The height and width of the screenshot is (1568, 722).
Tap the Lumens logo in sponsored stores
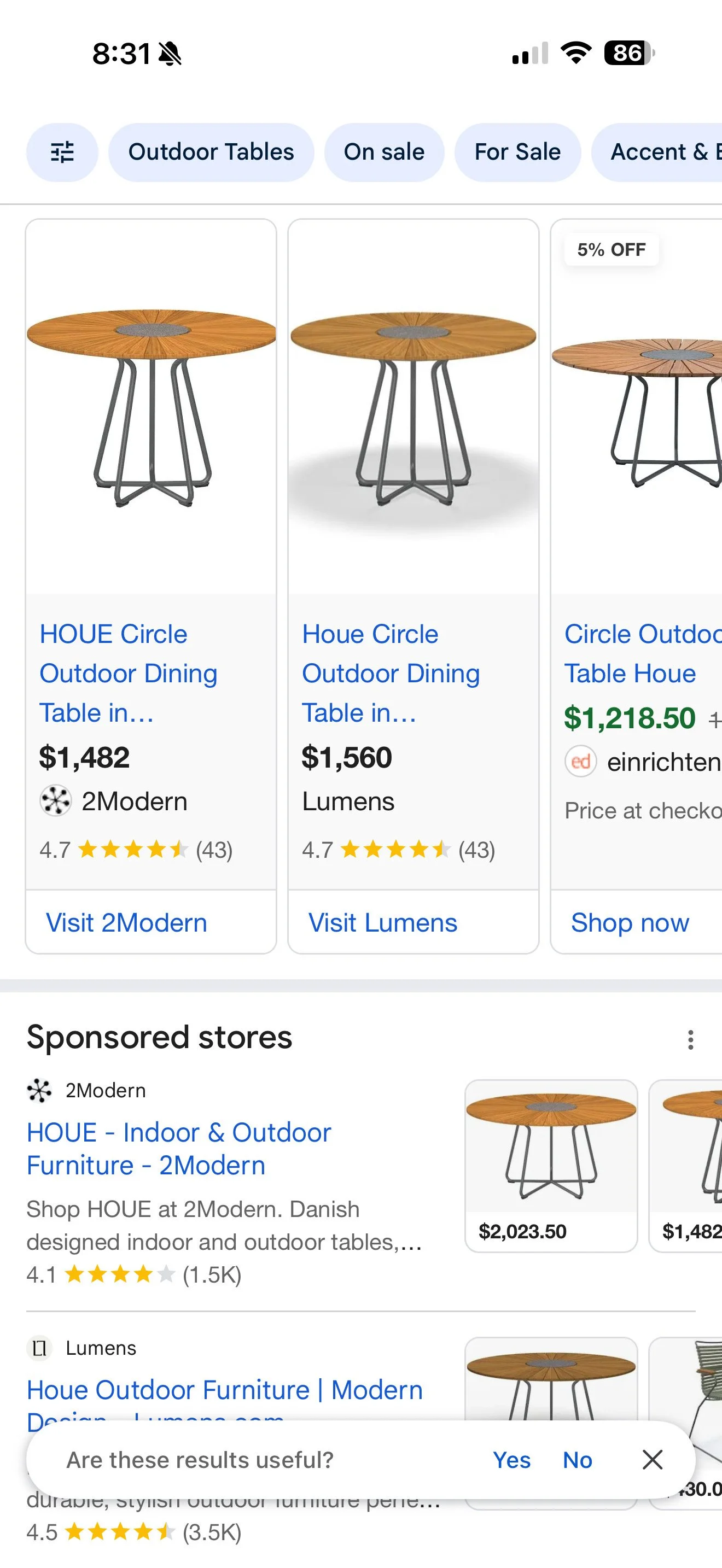coord(39,1348)
